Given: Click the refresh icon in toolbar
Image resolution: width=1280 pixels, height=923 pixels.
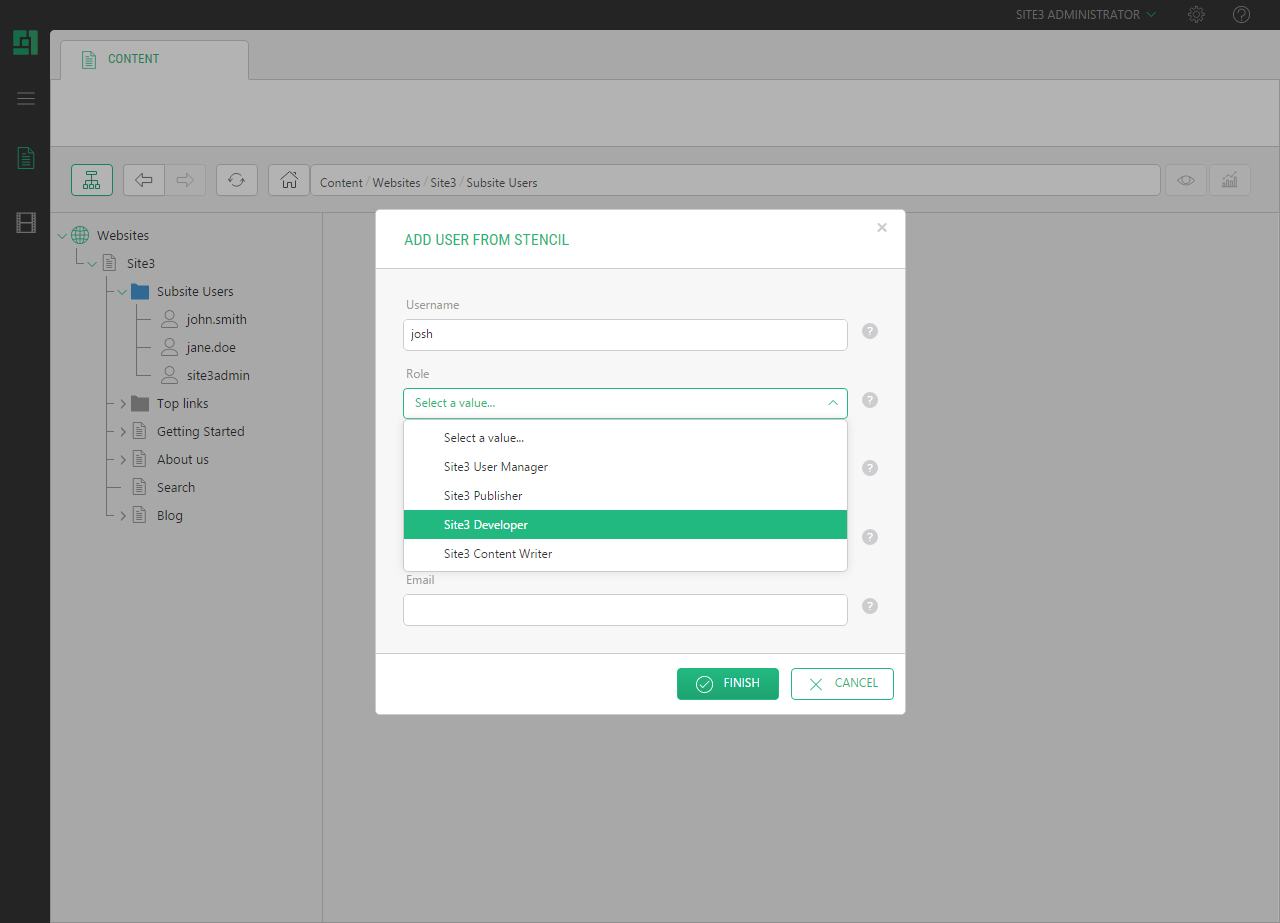Looking at the screenshot, I should (237, 180).
